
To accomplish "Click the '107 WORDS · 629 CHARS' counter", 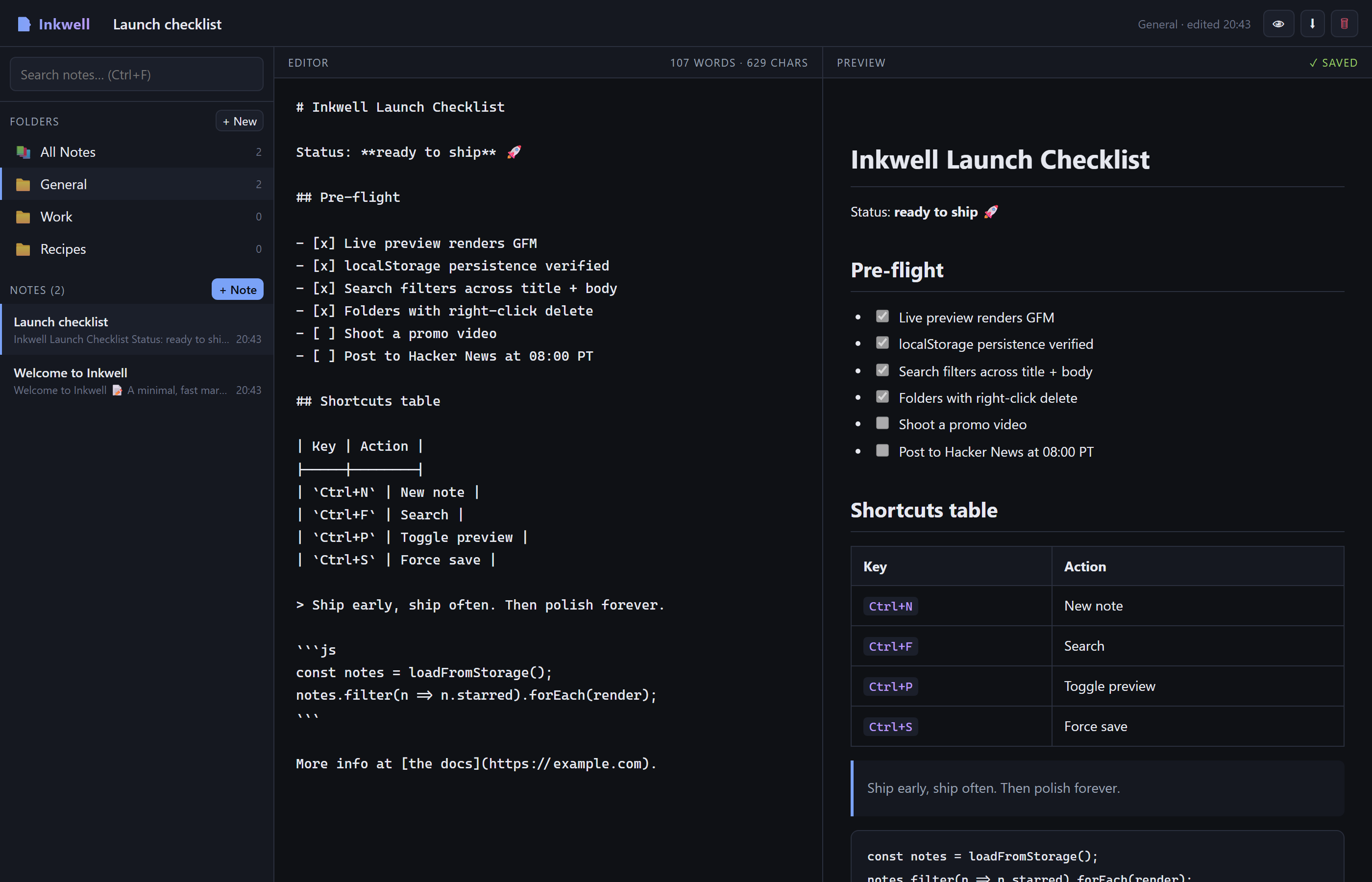I will tap(739, 63).
